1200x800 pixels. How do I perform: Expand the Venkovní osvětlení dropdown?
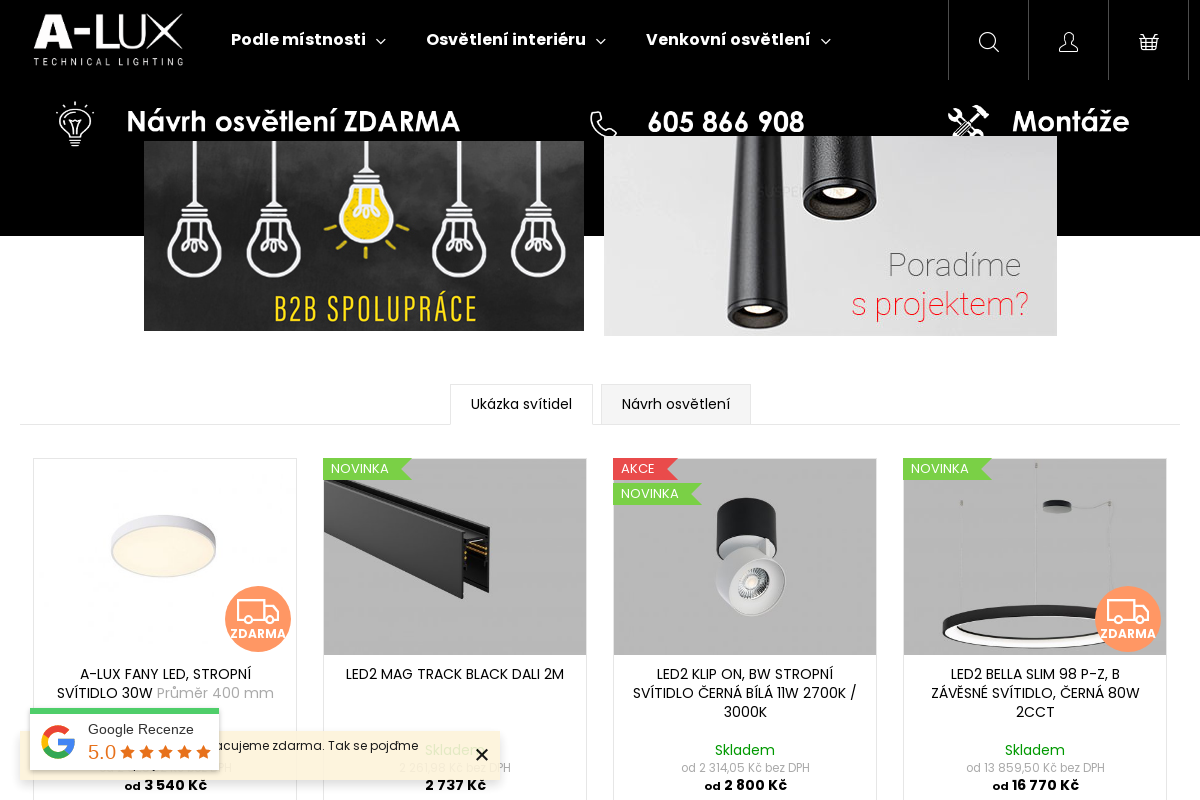[x=738, y=40]
